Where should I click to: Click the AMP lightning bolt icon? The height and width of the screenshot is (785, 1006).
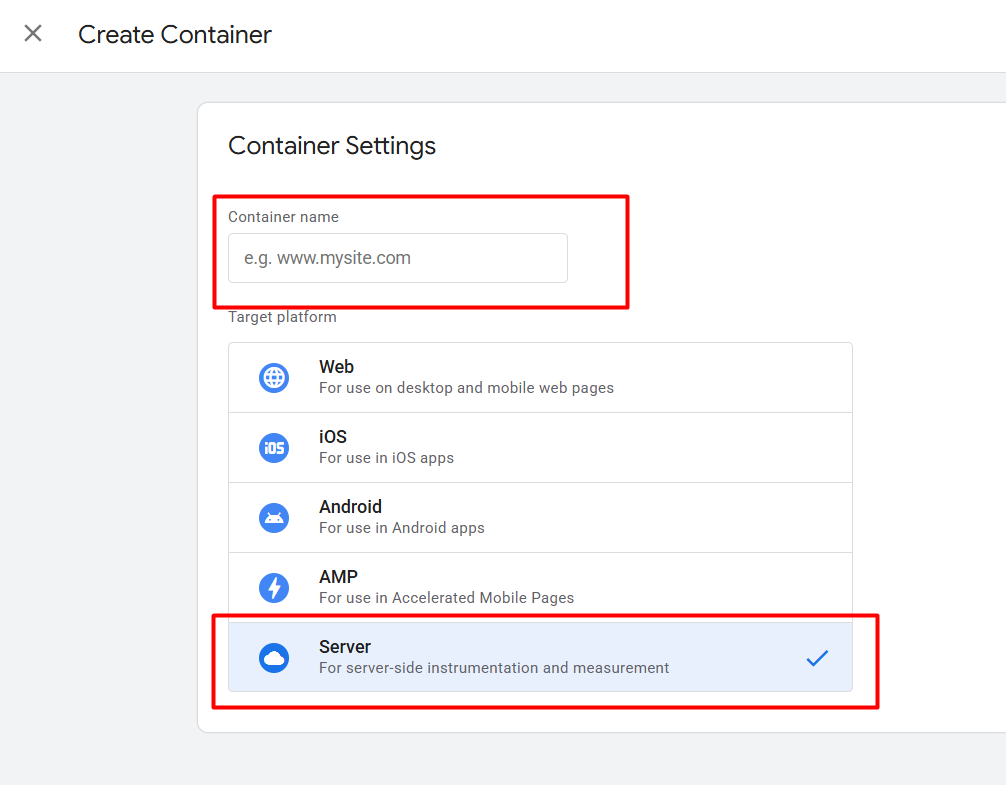coord(274,588)
